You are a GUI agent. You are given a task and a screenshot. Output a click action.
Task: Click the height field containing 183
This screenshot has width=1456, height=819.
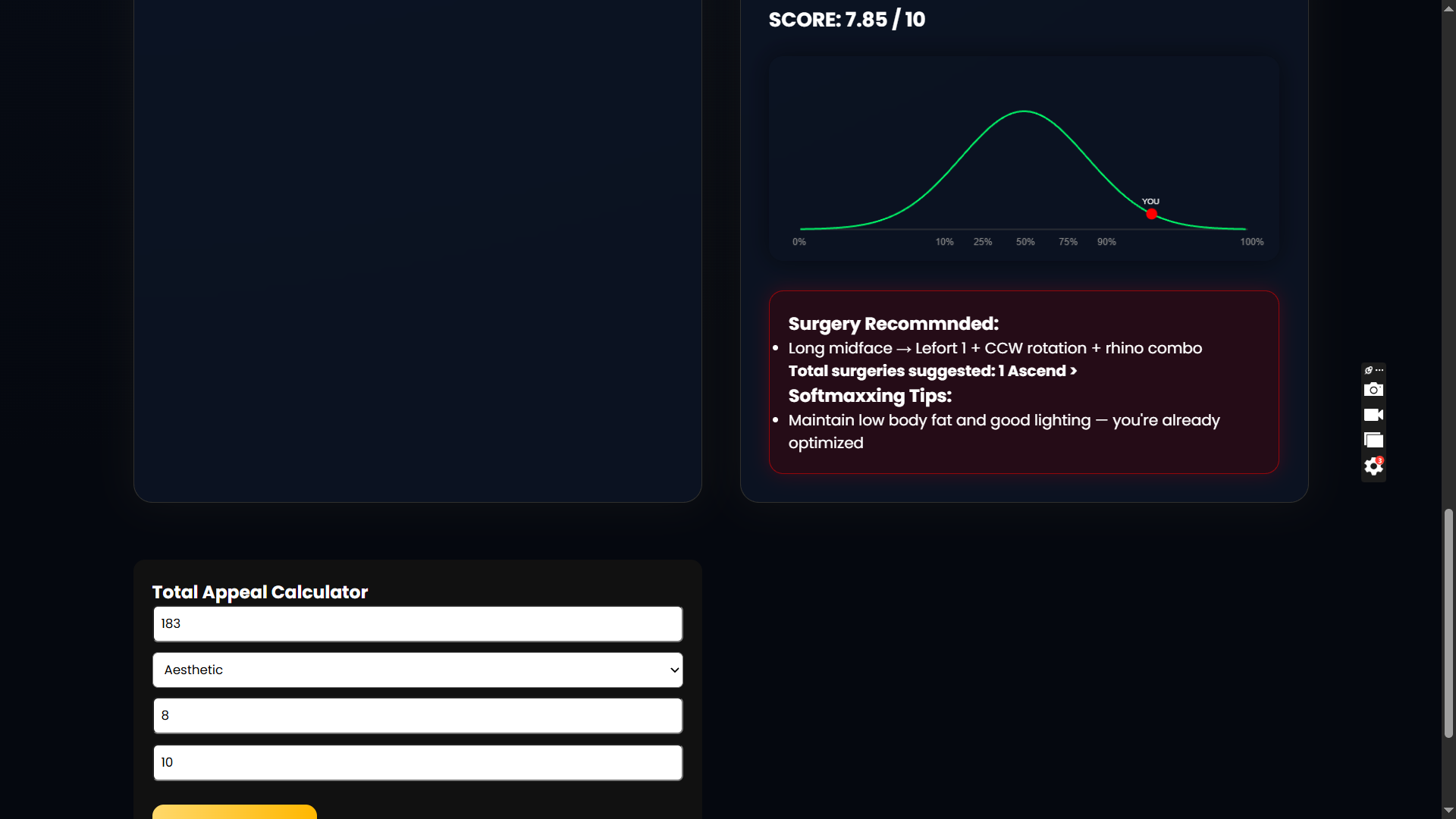click(x=417, y=624)
